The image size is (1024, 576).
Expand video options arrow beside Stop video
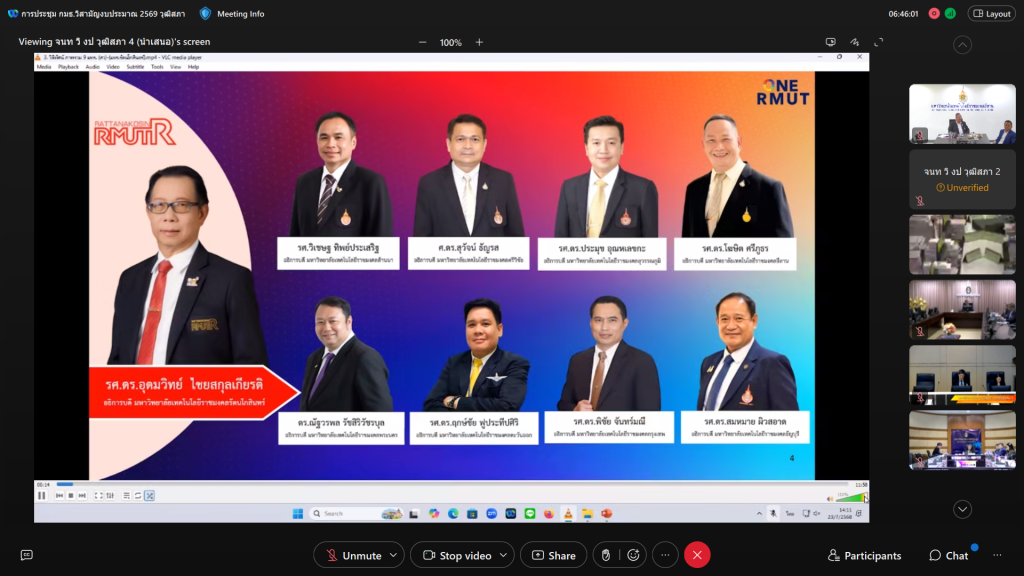[504, 555]
